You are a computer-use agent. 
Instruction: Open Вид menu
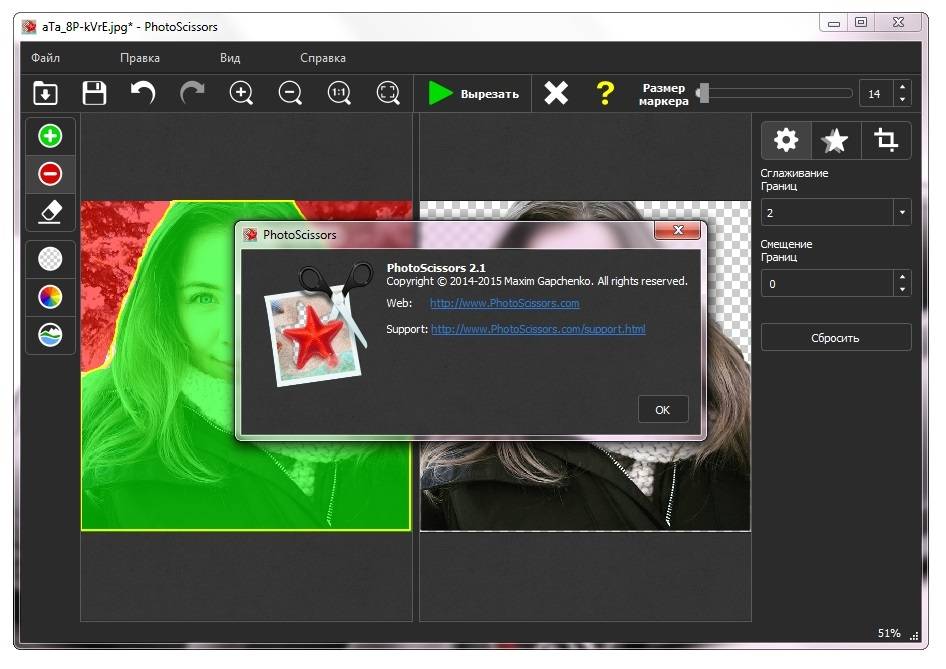[230, 58]
